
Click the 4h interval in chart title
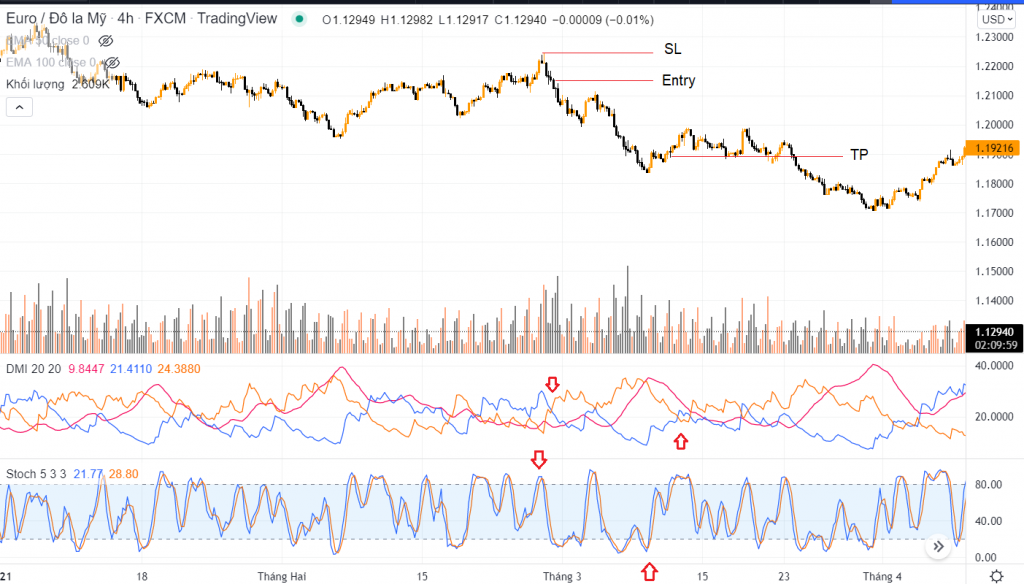point(125,19)
